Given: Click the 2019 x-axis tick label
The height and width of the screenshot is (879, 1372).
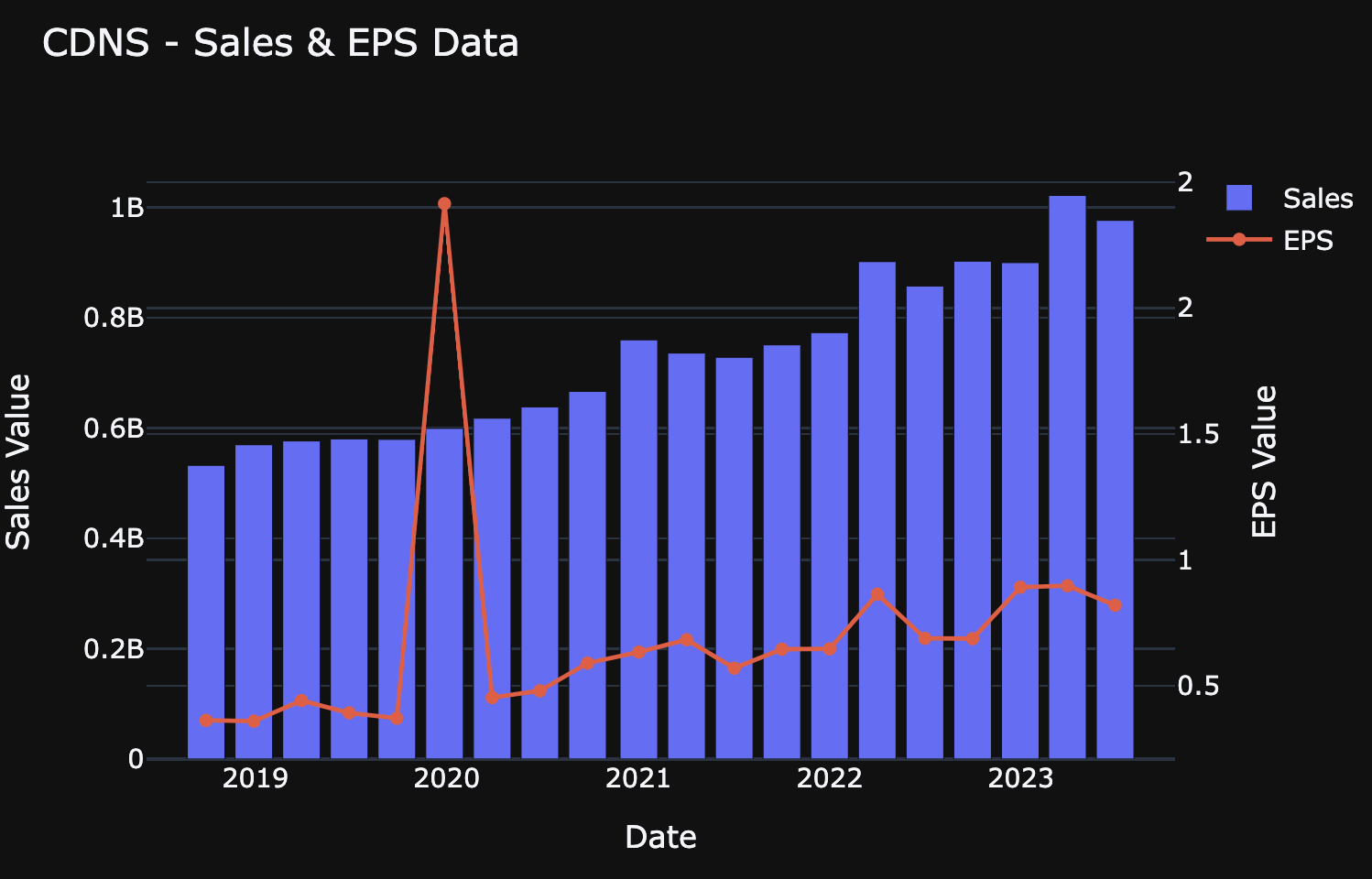Looking at the screenshot, I should 255,779.
